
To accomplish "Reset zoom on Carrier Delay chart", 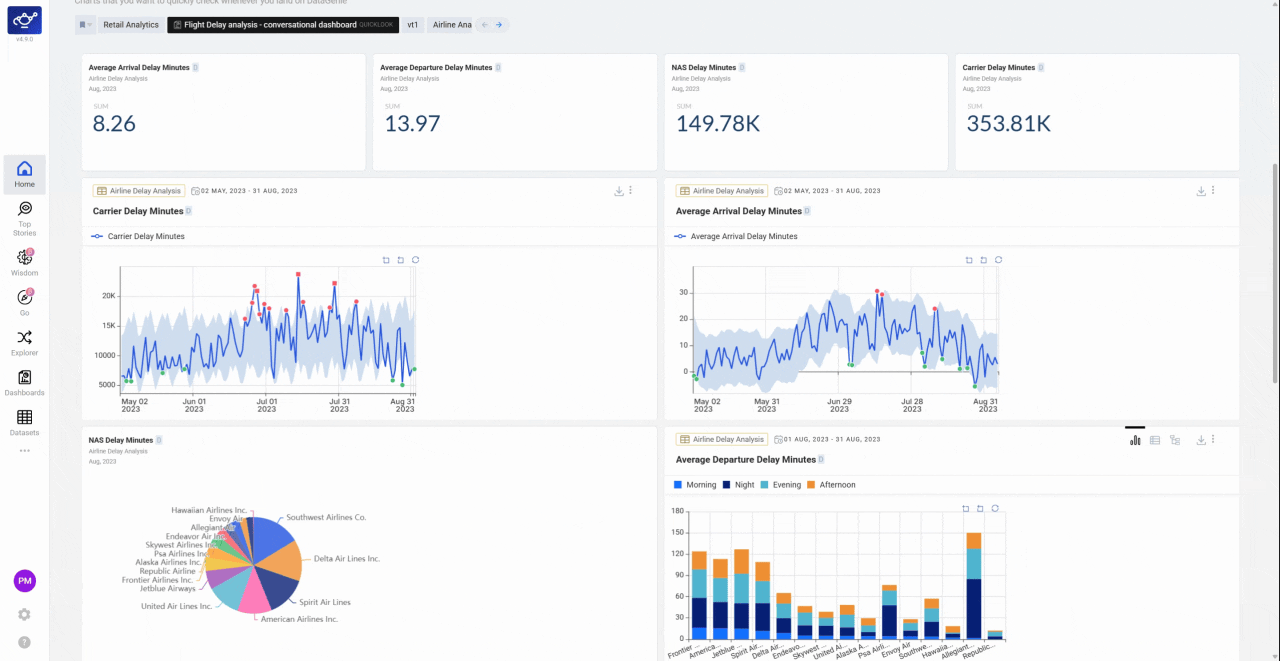I will click(401, 260).
